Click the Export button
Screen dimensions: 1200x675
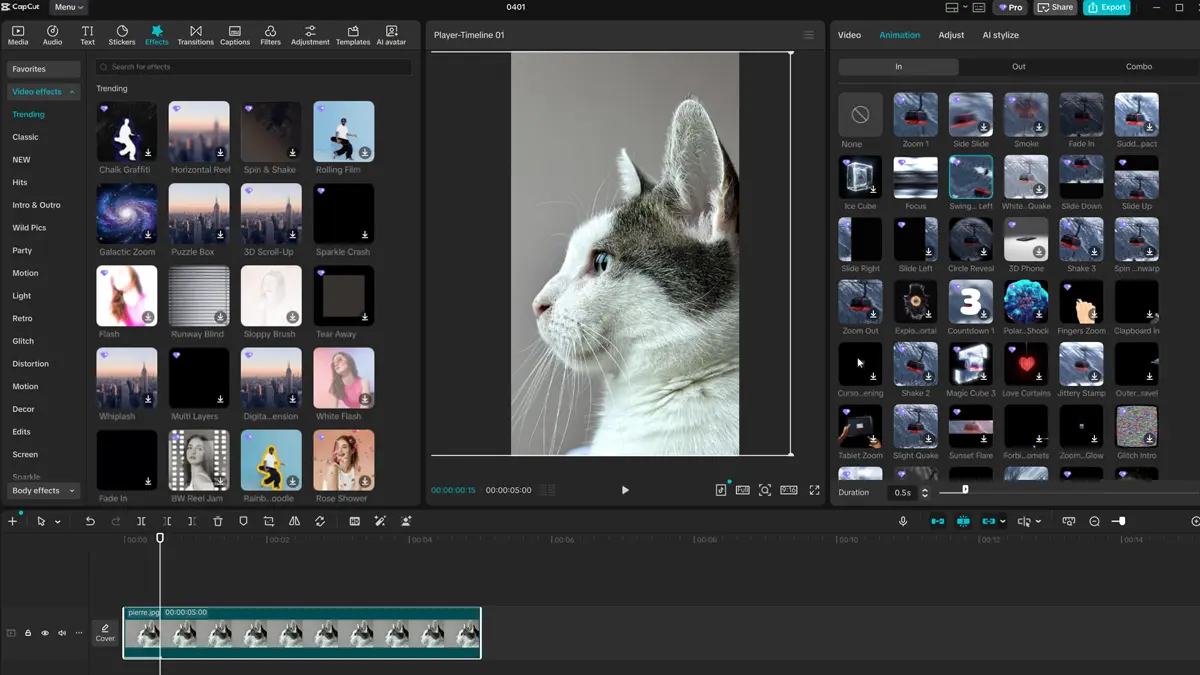[x=1106, y=7]
